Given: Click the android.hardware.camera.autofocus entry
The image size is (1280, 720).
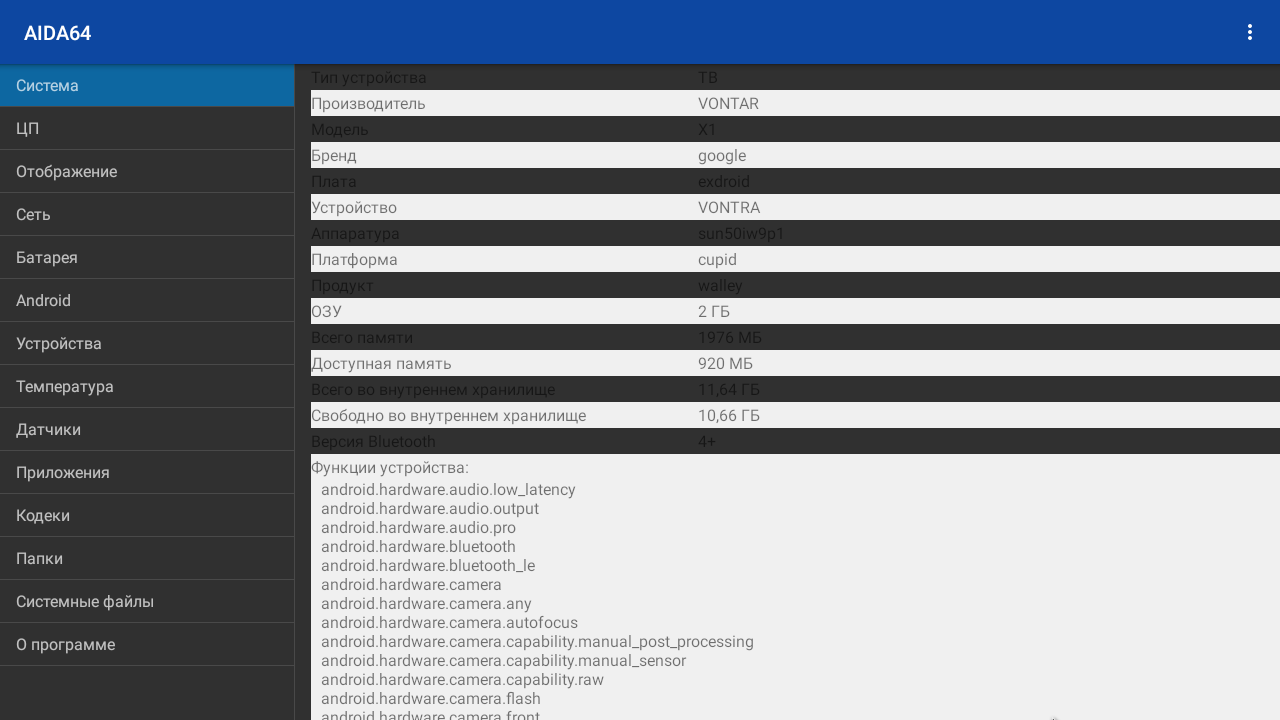Looking at the screenshot, I should 449,623.
